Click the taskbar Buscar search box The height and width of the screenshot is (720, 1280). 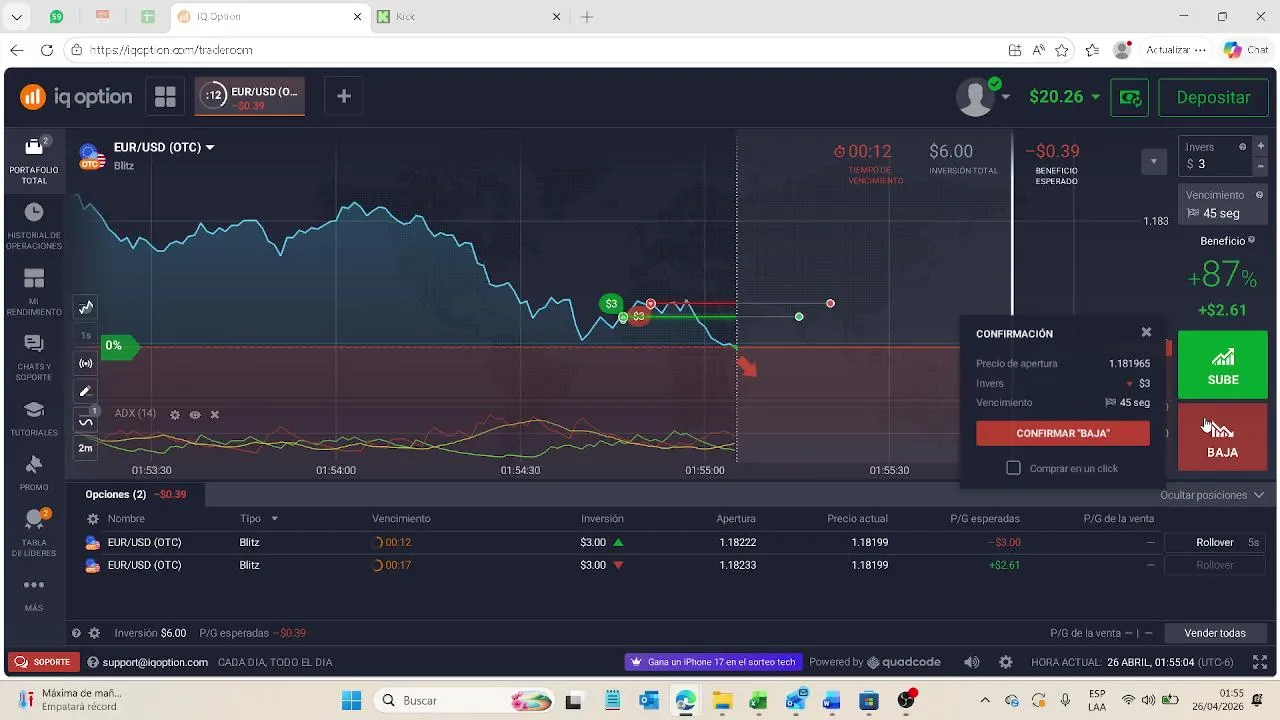tap(465, 701)
